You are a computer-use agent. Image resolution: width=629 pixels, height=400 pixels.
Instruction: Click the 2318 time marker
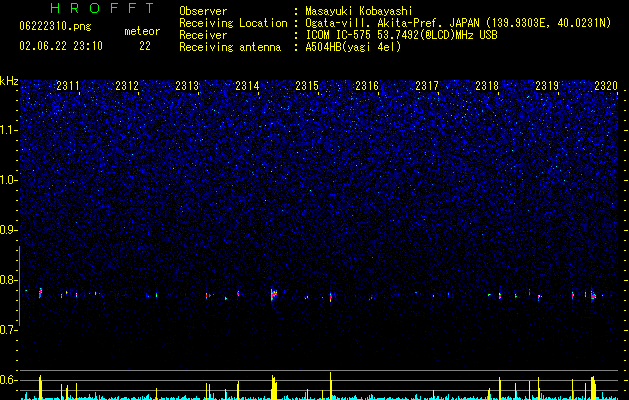[x=487, y=86]
